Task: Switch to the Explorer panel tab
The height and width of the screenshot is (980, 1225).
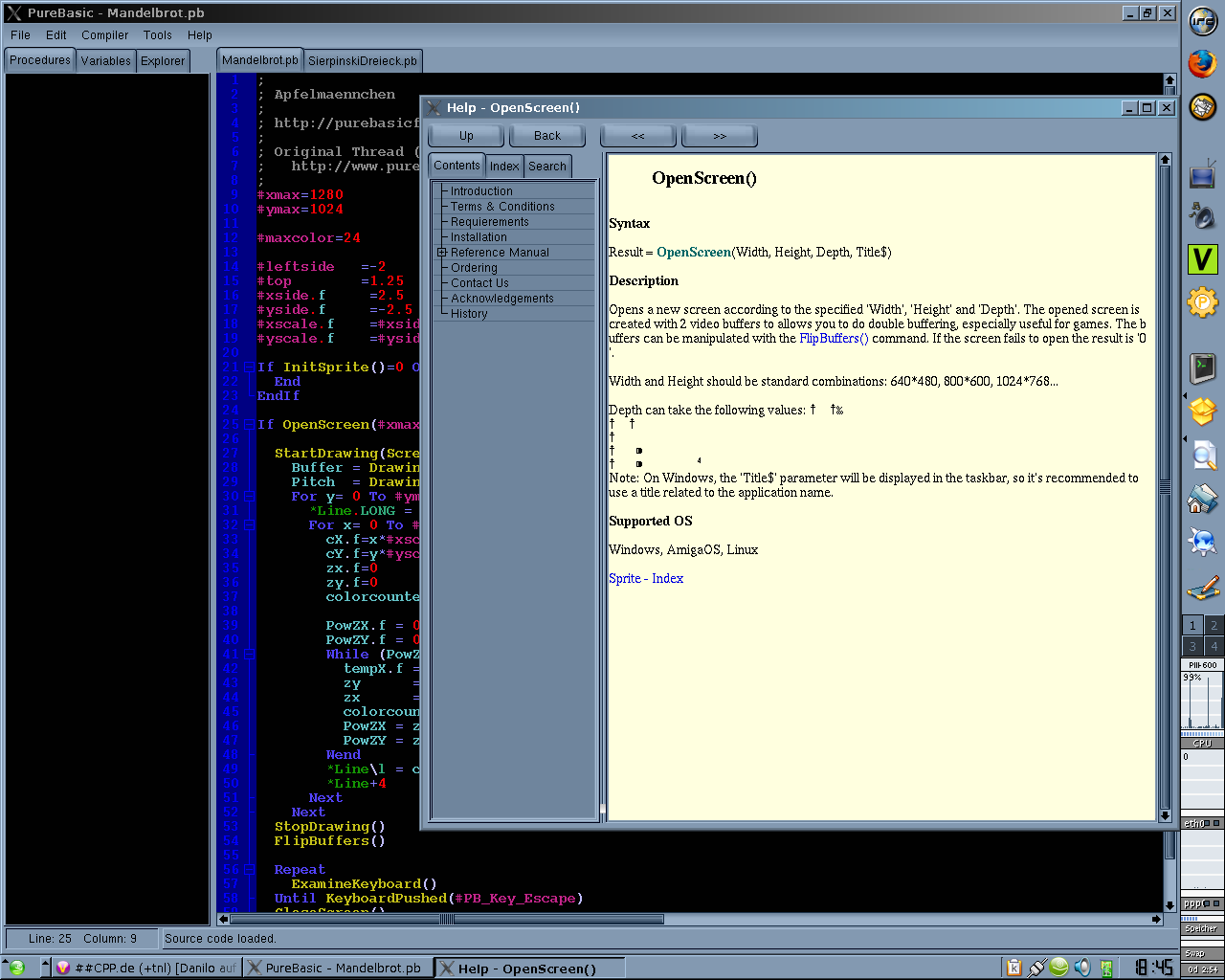Action: (163, 60)
